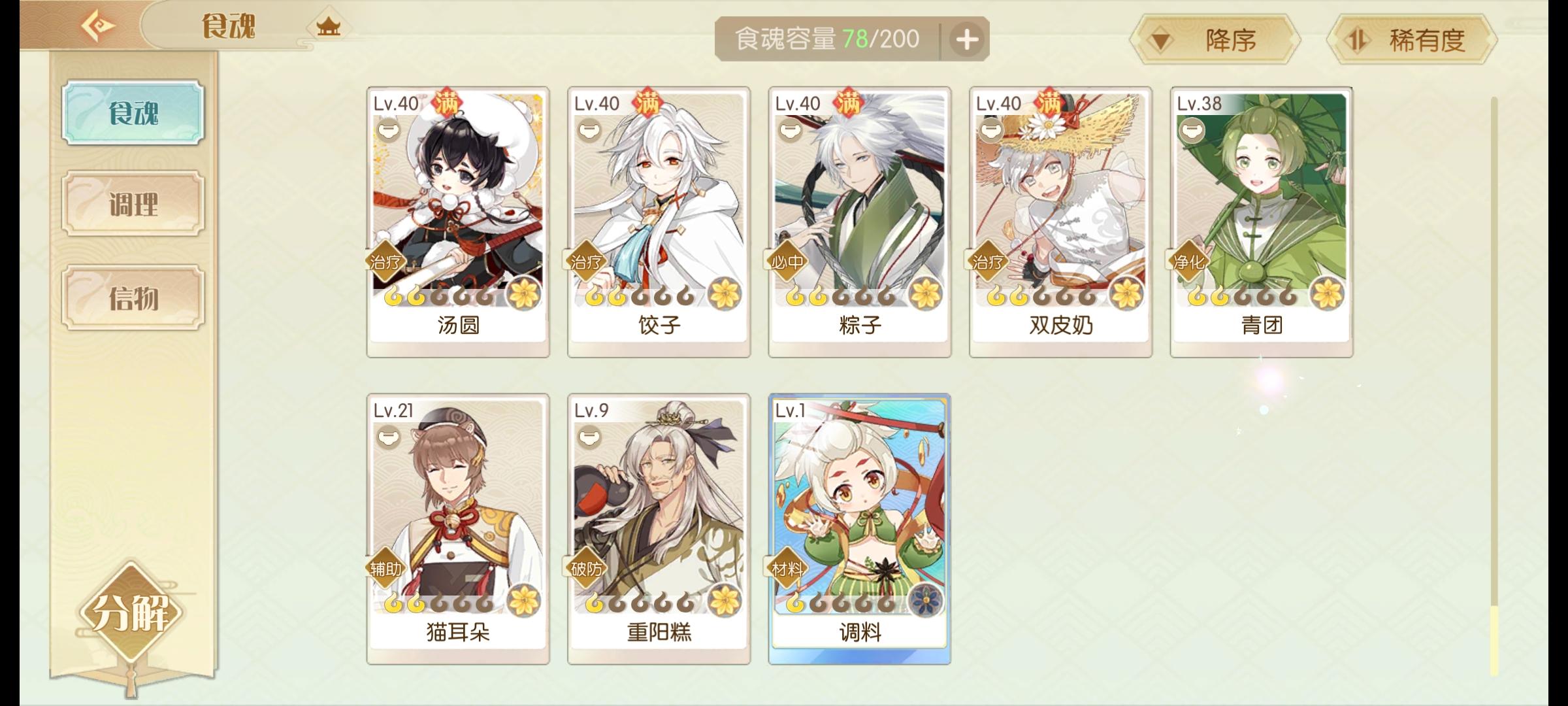Viewport: 1568px width, 706px height.
Task: Click the 材料 badge on 调料
Action: click(787, 569)
